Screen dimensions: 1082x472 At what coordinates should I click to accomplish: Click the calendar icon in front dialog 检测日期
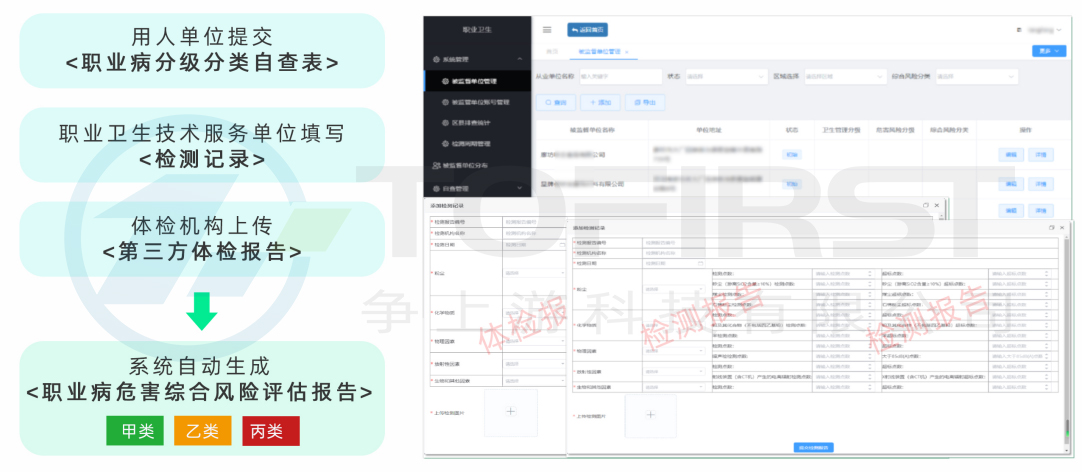[x=700, y=264]
